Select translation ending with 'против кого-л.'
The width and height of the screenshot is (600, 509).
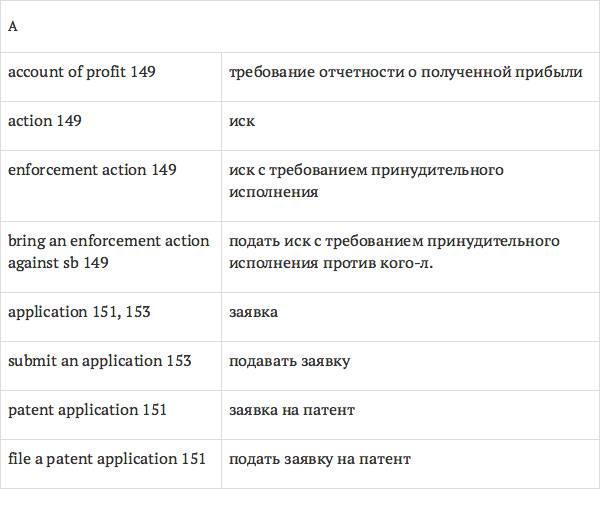(394, 252)
